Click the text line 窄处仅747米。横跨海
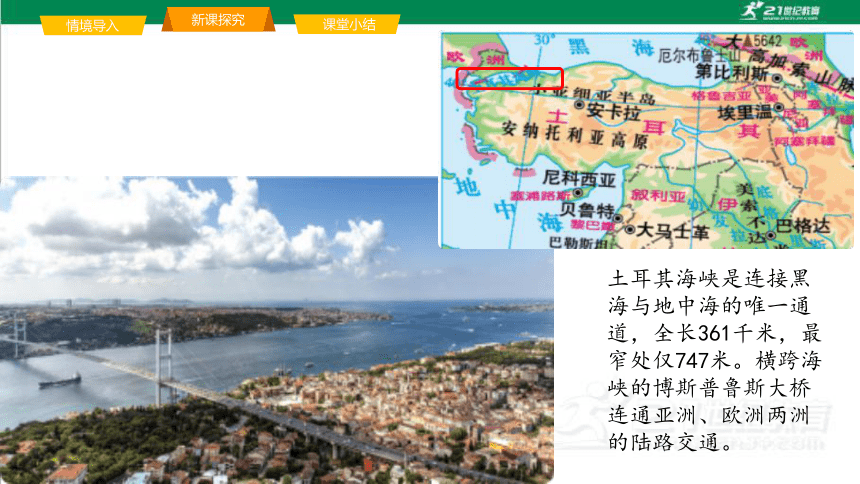 click(x=715, y=361)
